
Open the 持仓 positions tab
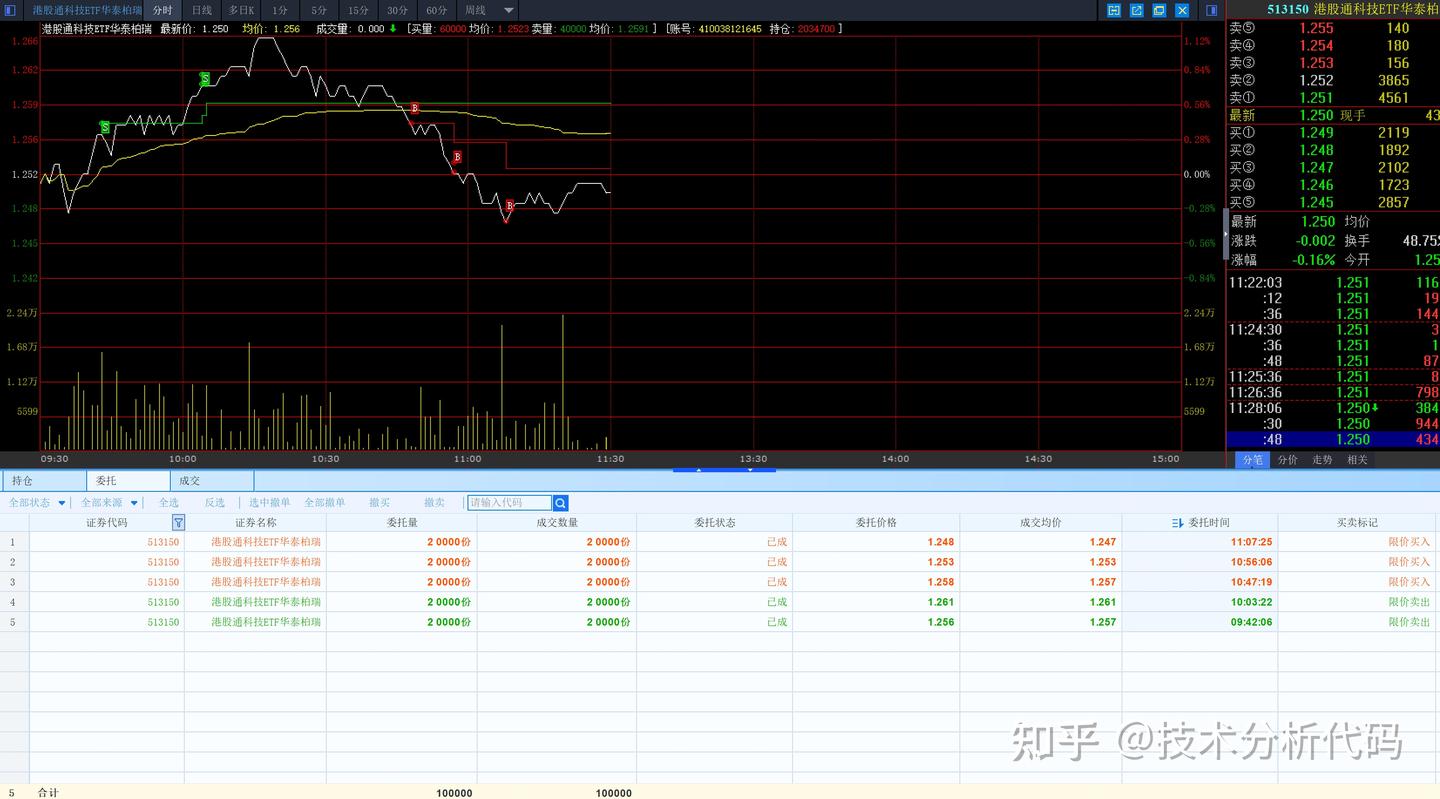pos(44,481)
